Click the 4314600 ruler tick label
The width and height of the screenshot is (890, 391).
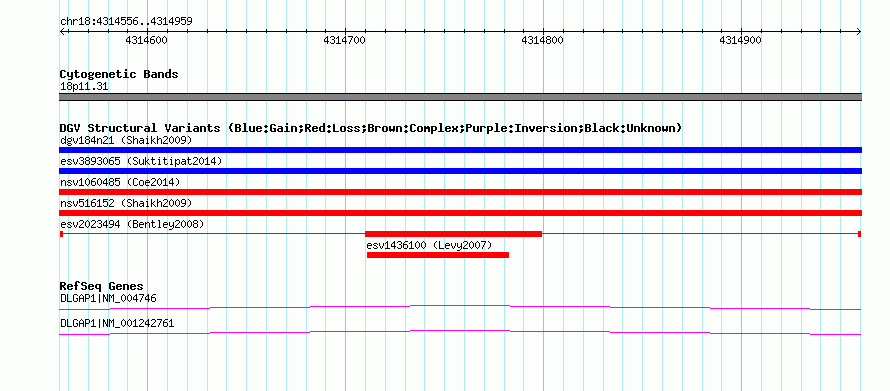coord(146,40)
